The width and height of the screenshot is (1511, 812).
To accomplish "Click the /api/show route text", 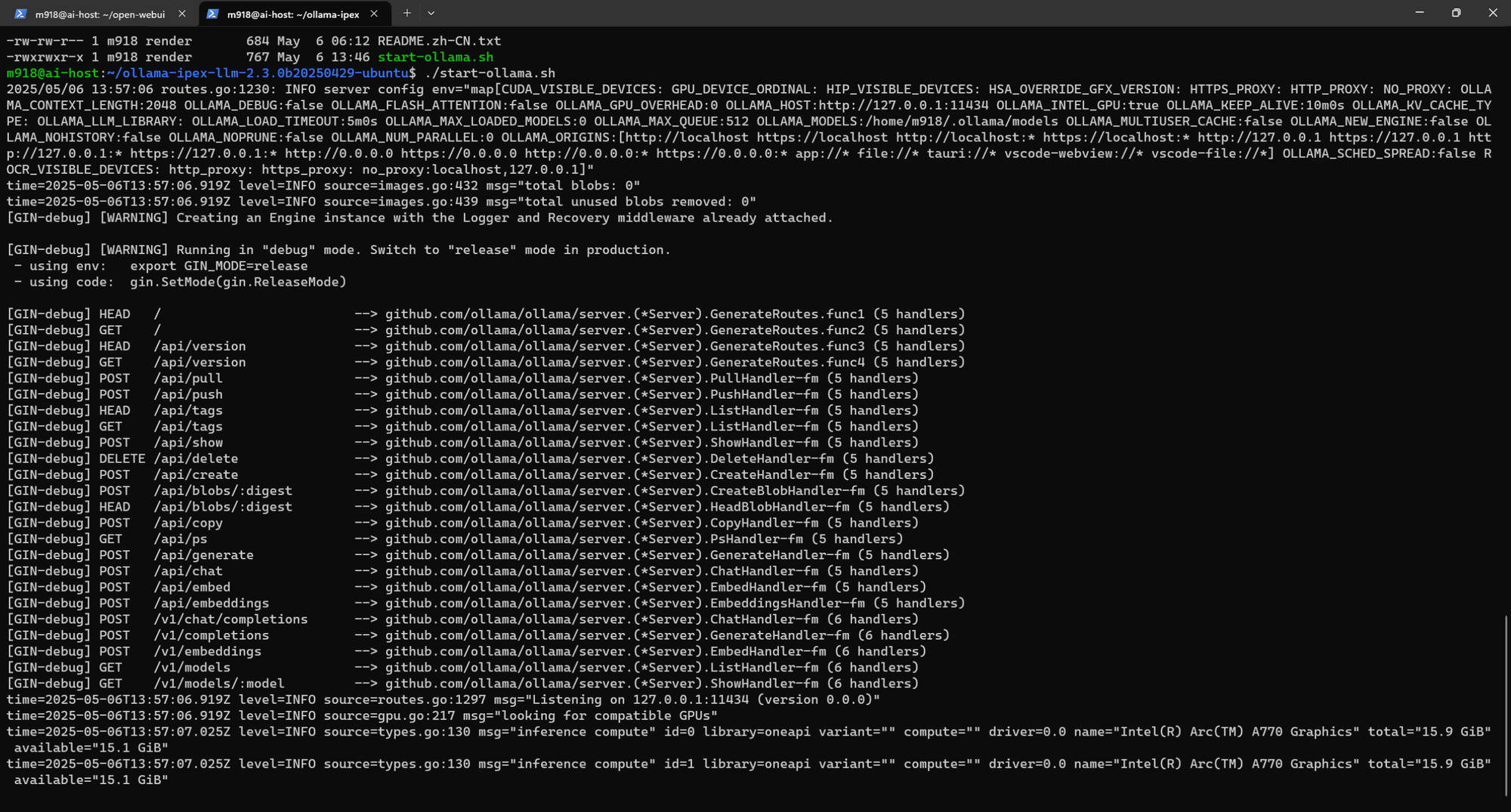I will (x=188, y=443).
